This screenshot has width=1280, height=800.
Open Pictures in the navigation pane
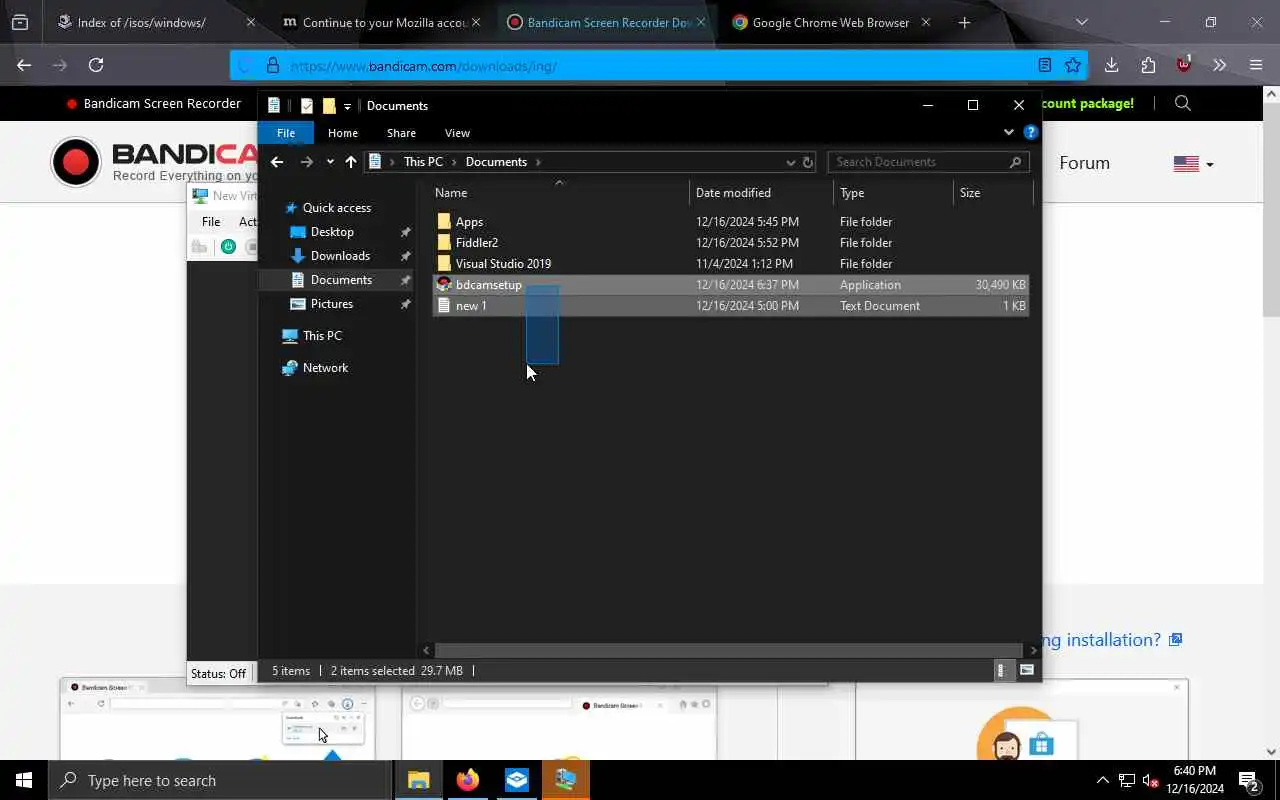(x=332, y=304)
